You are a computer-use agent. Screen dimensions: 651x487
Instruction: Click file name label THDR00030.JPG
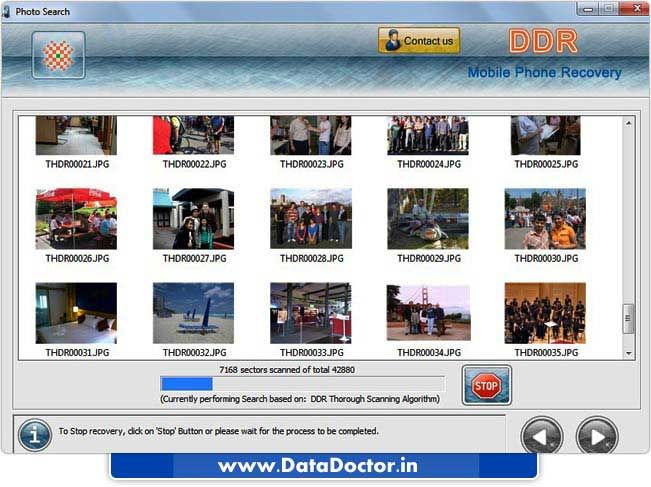click(546, 259)
